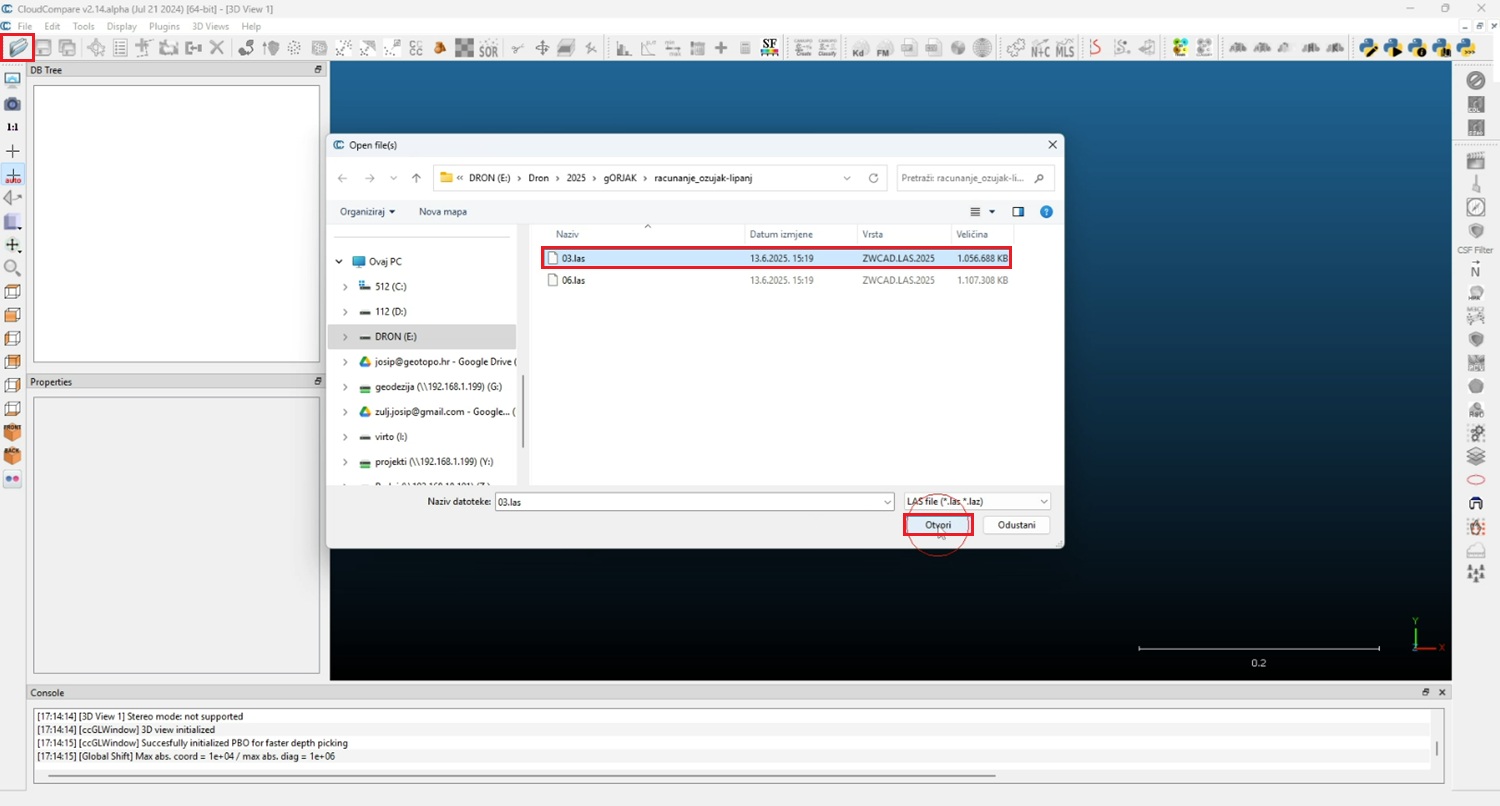Click the MLS toolbar icon
The height and width of the screenshot is (806, 1500).
click(x=1064, y=47)
